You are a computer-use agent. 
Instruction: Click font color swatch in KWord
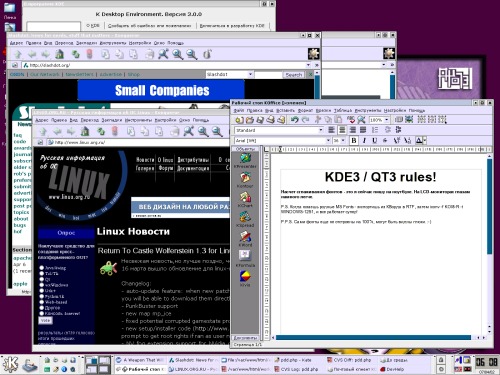(x=419, y=141)
